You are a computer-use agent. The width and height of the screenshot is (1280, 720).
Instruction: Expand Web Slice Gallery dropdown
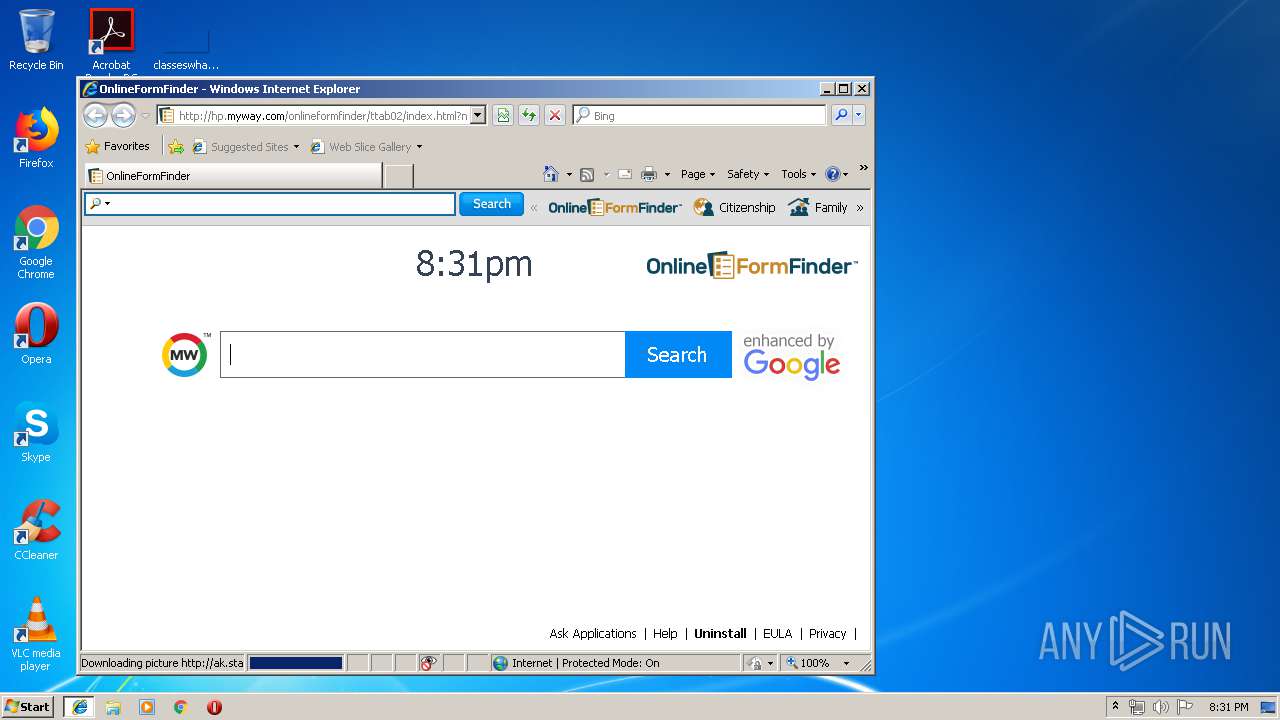pyautogui.click(x=419, y=147)
